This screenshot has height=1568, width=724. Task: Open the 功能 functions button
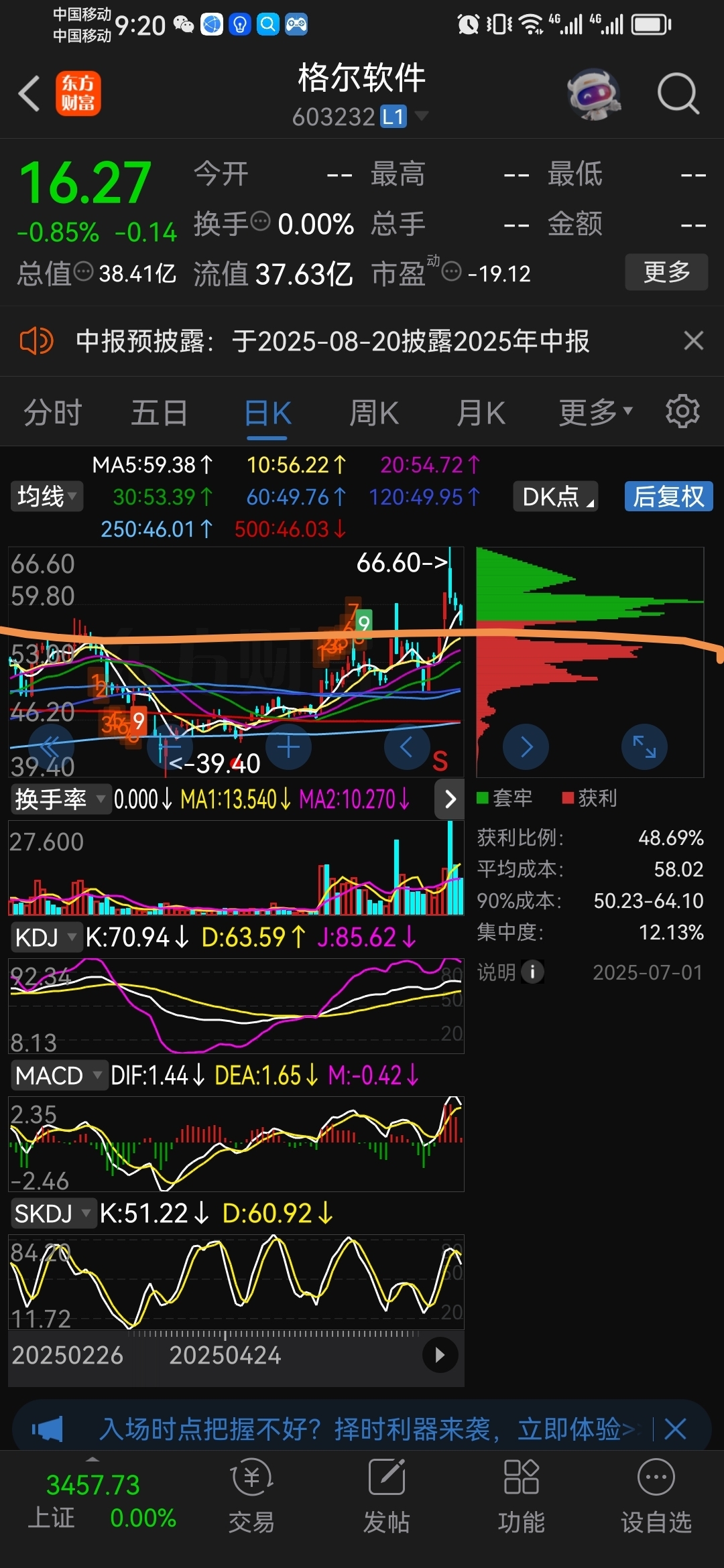click(x=522, y=1496)
